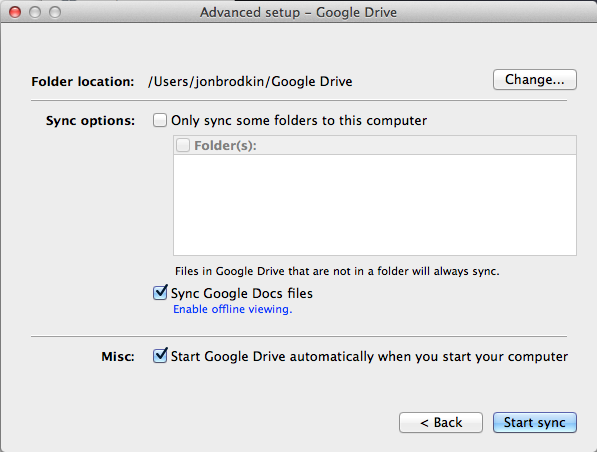
Task: Minimize the Google Drive setup window
Action: coord(35,12)
